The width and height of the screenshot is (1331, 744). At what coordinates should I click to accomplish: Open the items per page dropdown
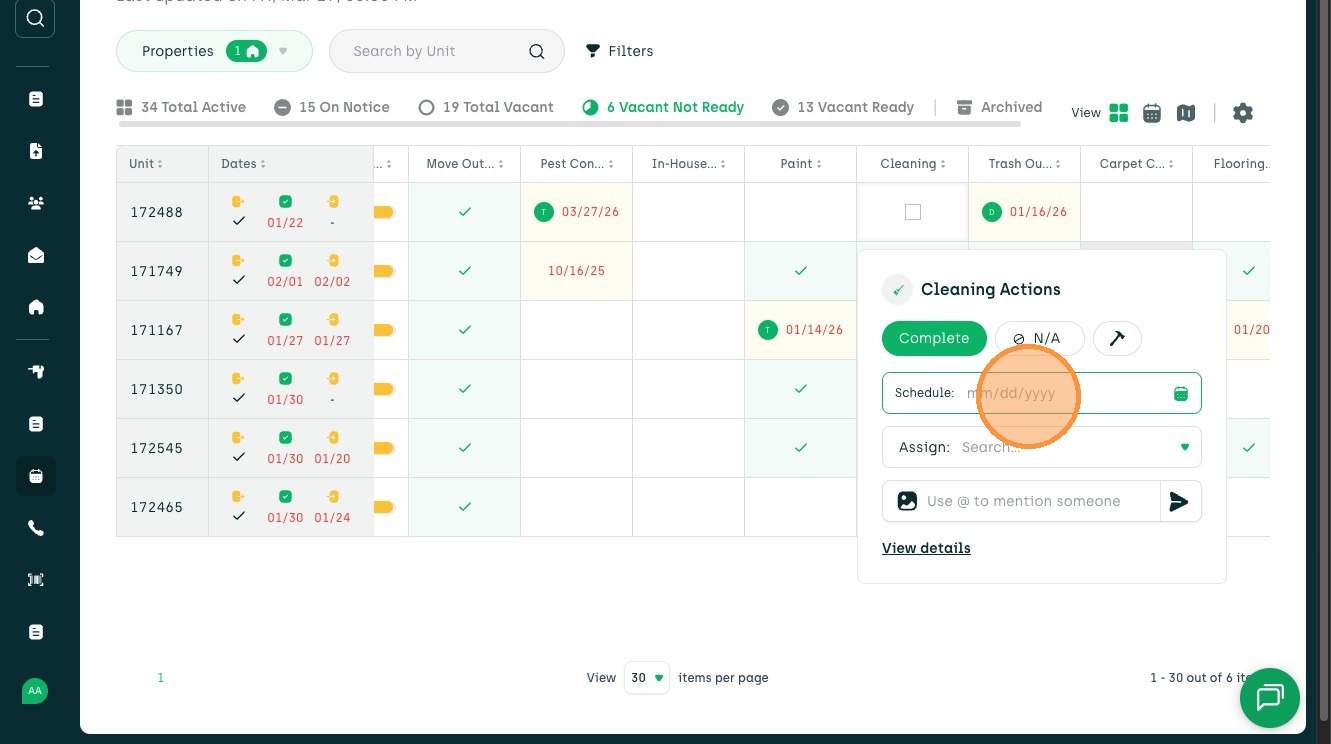click(646, 677)
